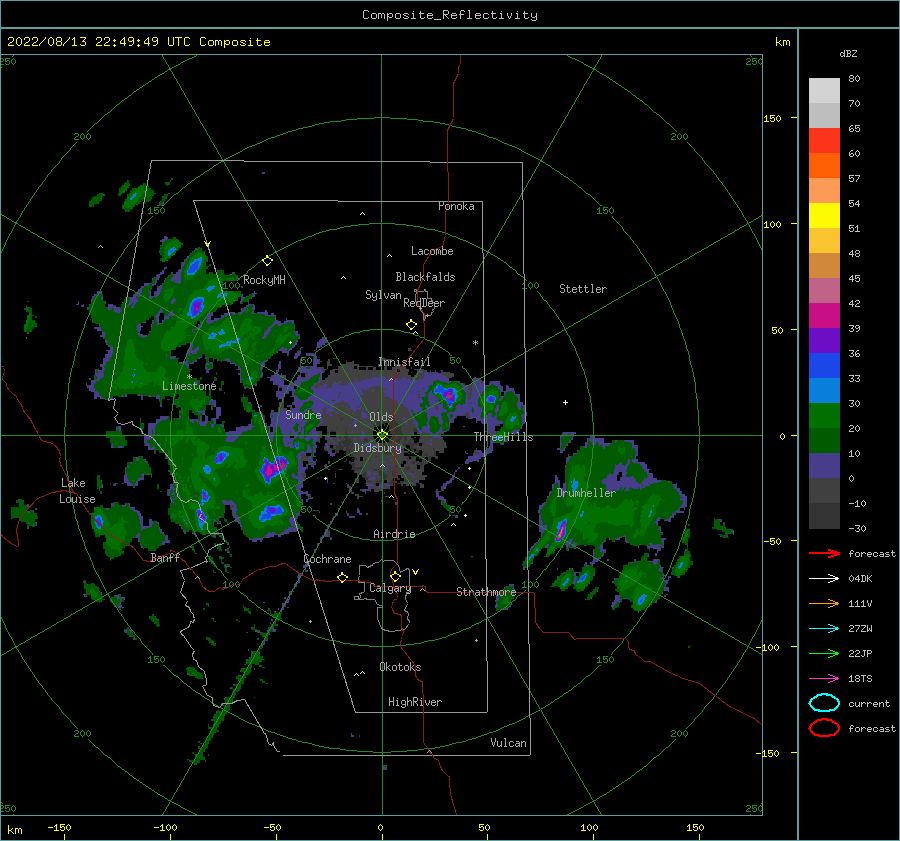Click yellow diamond marker below RedDeer
The height and width of the screenshot is (841, 900).
pyautogui.click(x=412, y=325)
